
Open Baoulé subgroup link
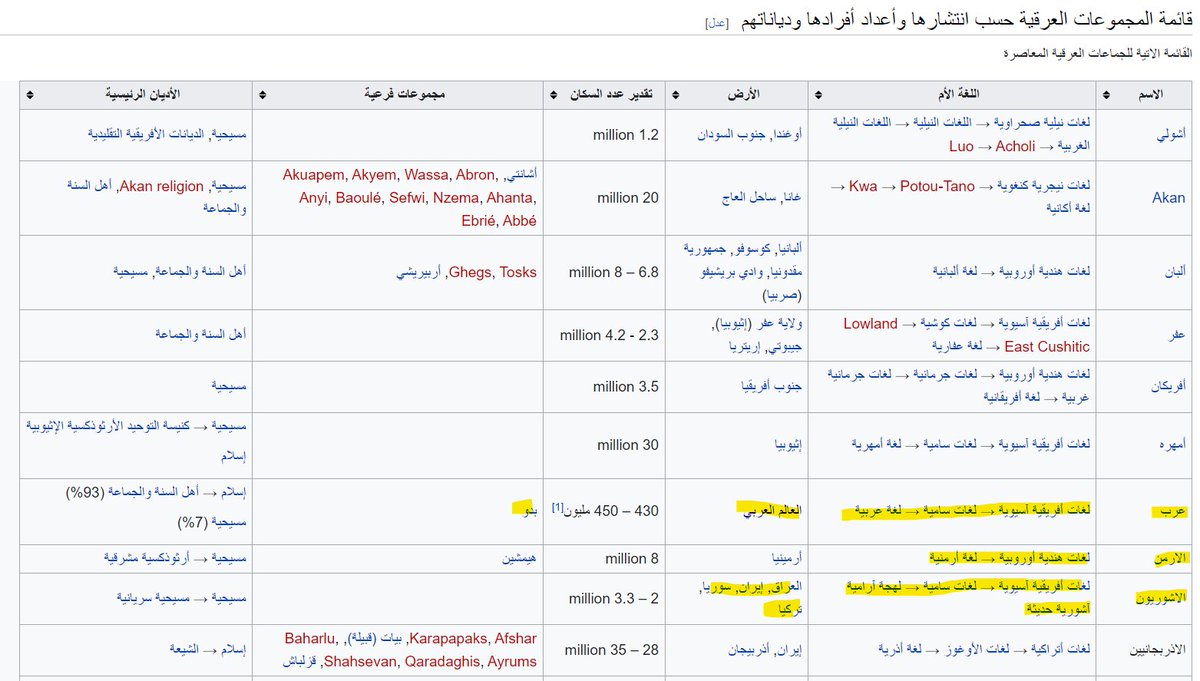[358, 198]
